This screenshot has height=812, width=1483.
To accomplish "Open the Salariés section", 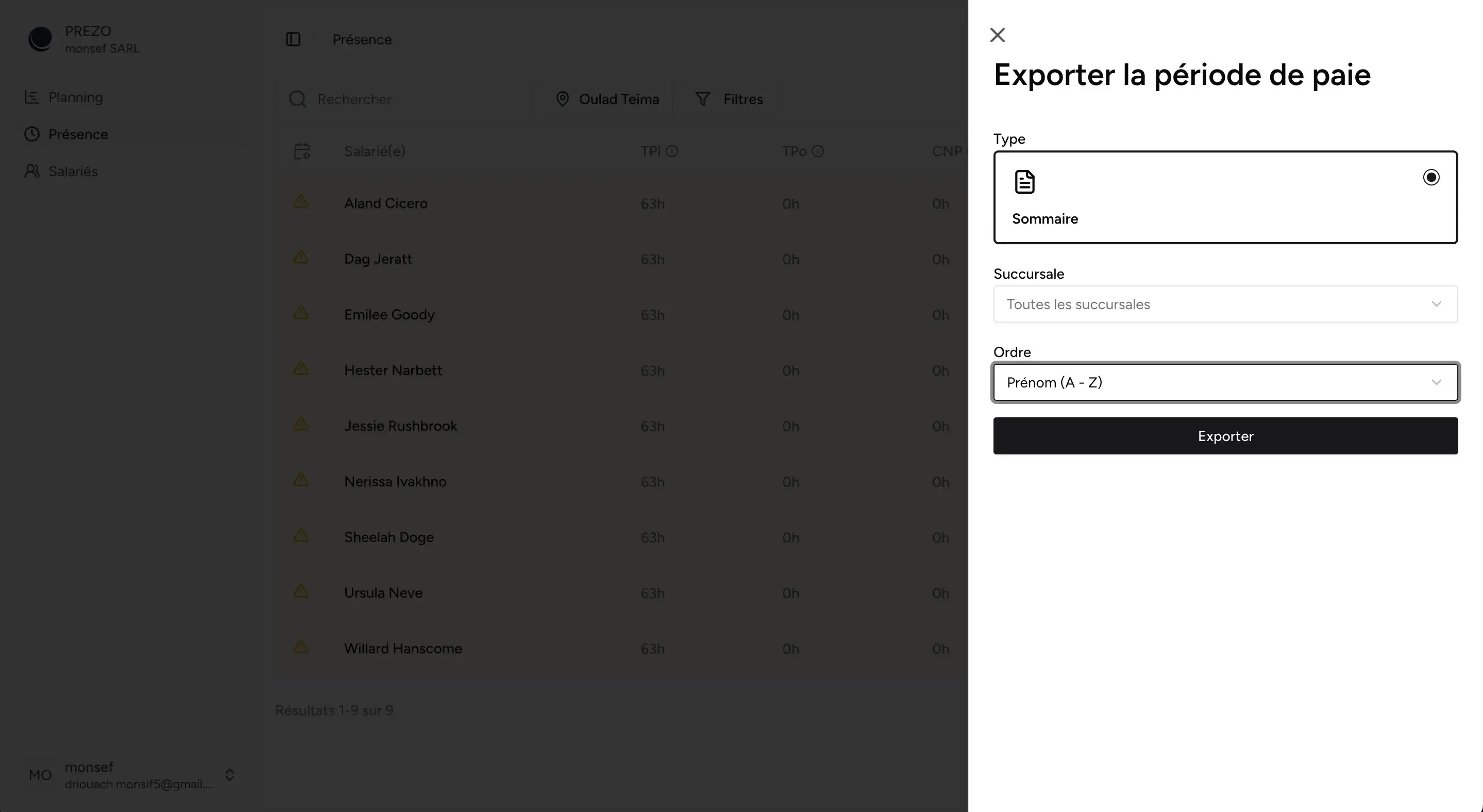I will [73, 171].
